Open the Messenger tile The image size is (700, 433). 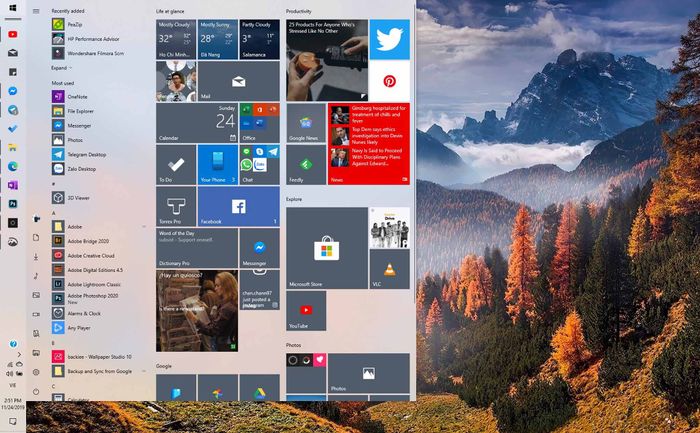coord(259,248)
